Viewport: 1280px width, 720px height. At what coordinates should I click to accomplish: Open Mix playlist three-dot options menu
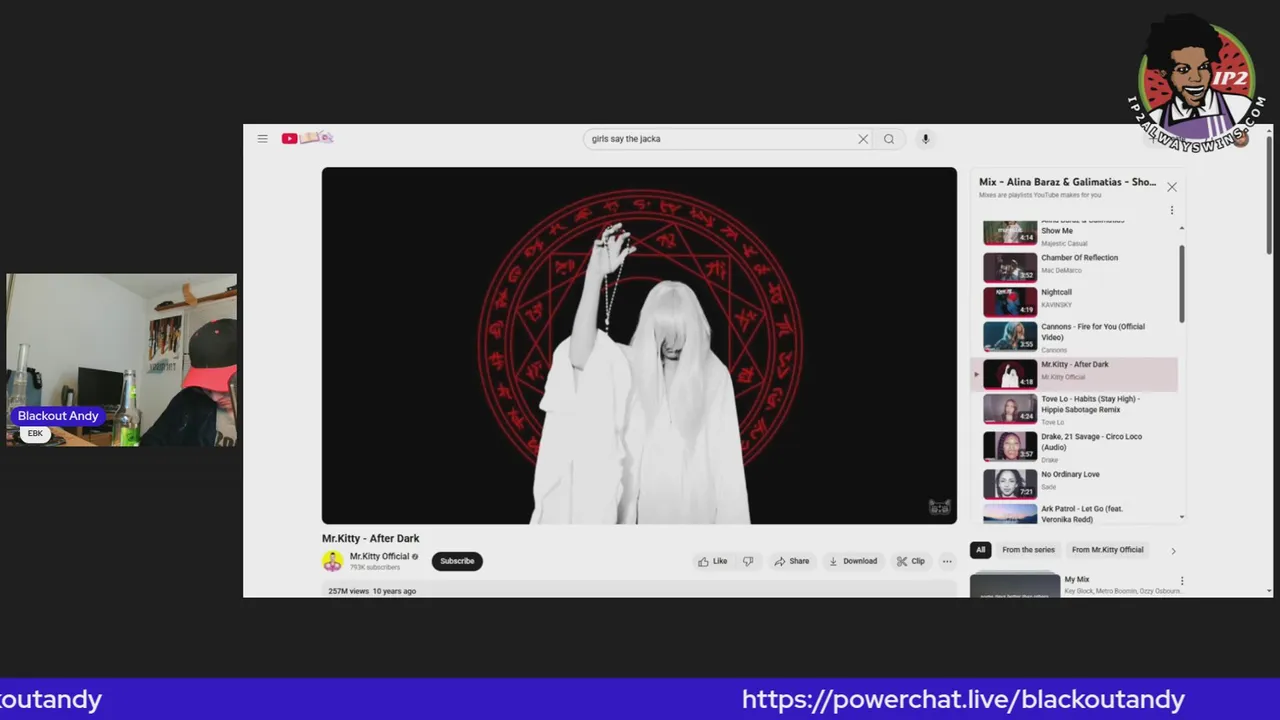click(x=1172, y=210)
